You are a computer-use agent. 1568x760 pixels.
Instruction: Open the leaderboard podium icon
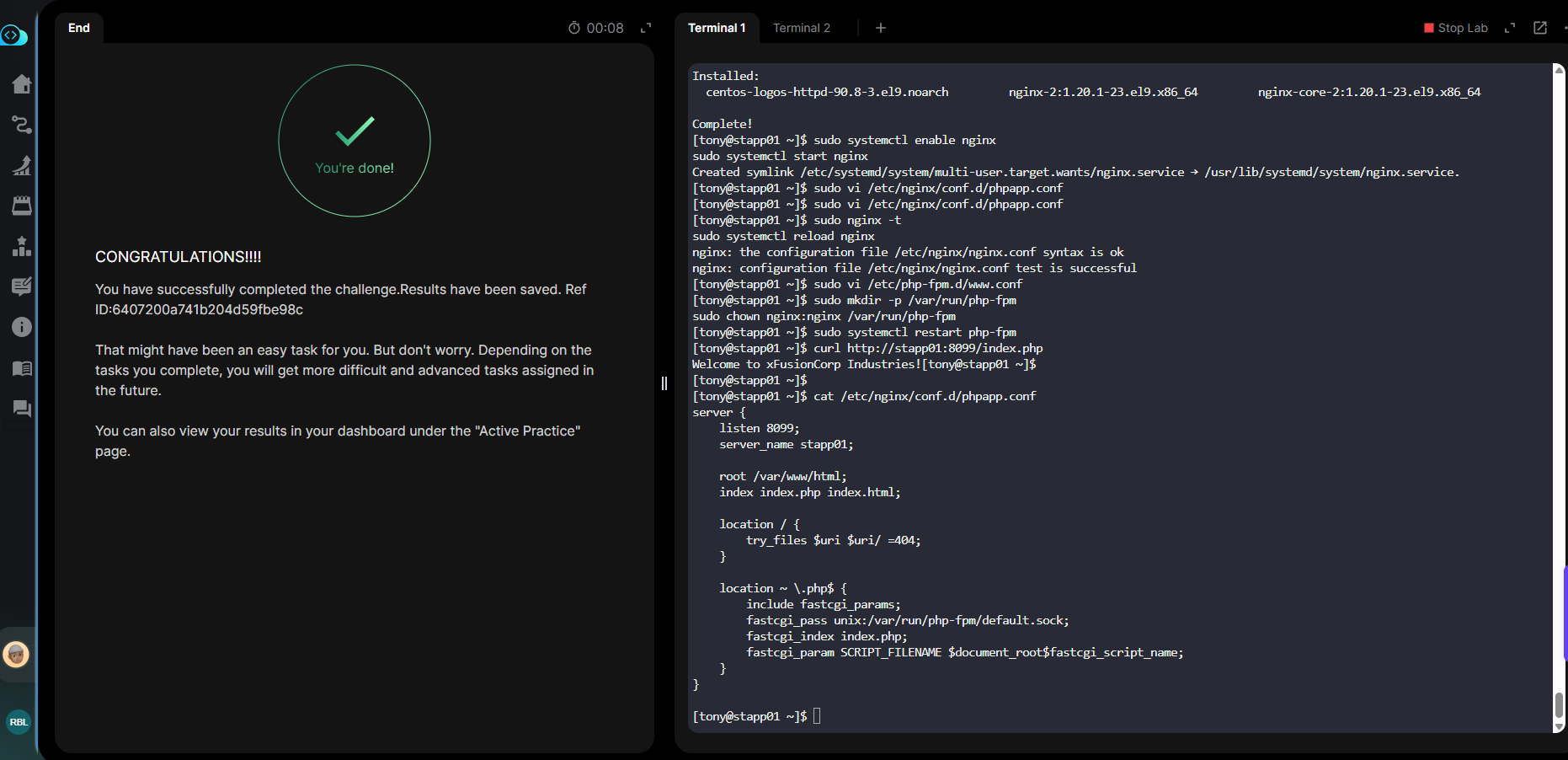(22, 246)
